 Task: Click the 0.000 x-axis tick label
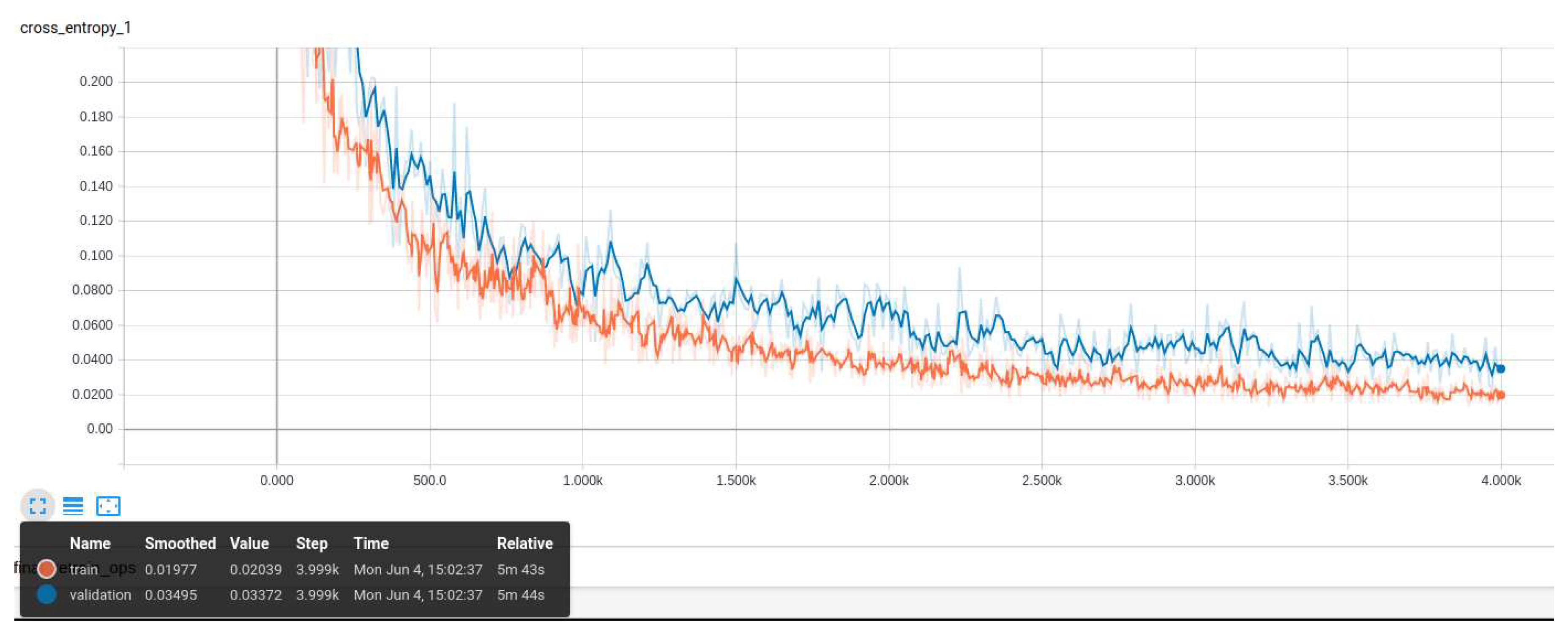click(x=276, y=480)
